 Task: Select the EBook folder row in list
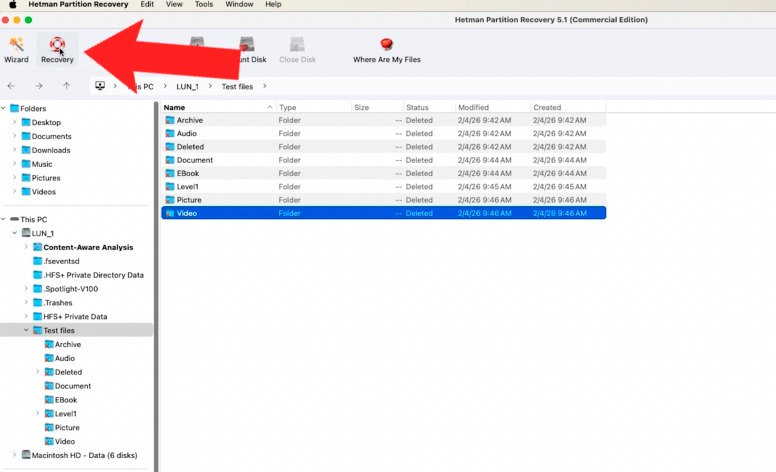[384, 174]
